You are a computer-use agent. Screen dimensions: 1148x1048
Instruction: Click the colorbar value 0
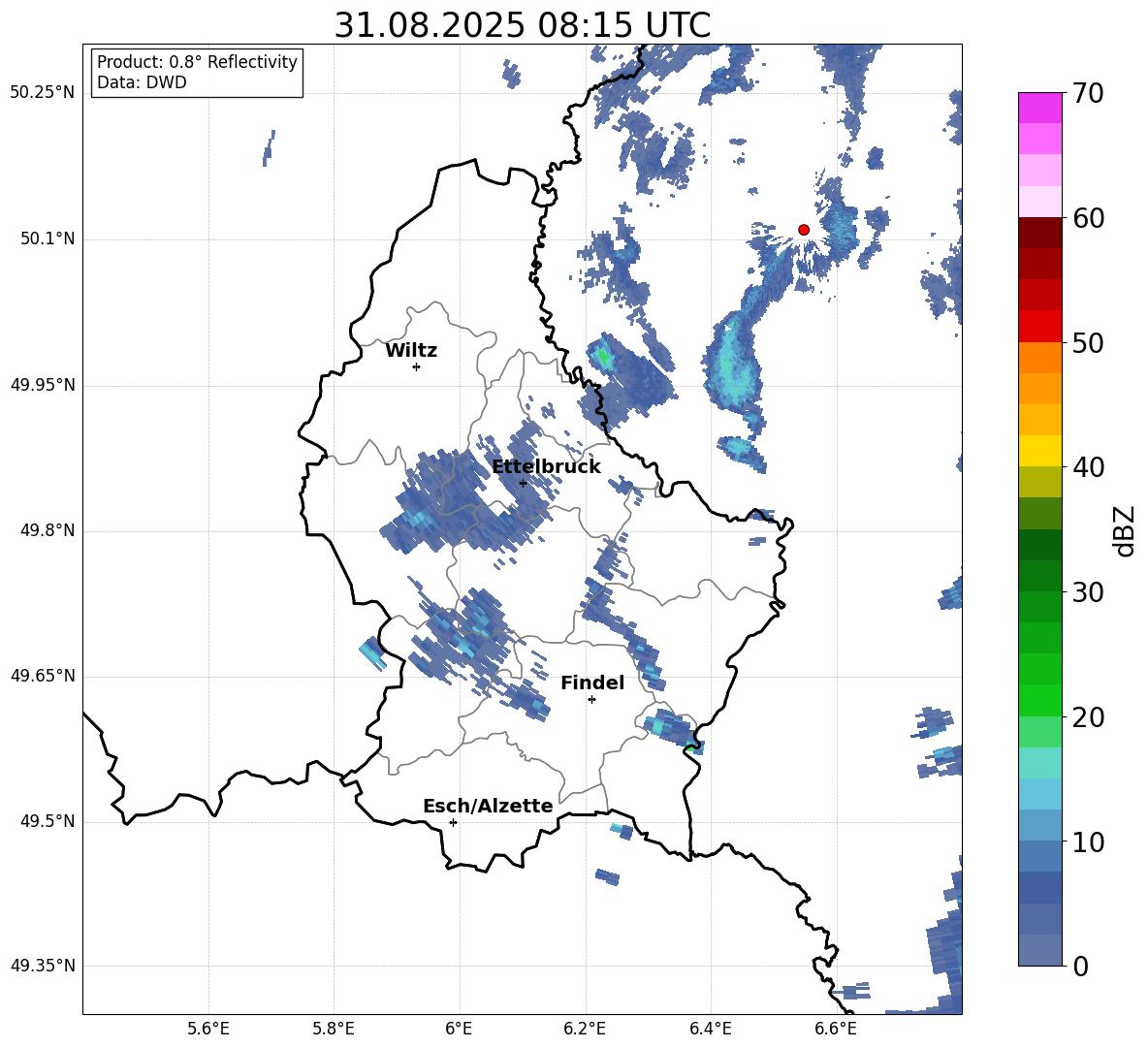click(1081, 966)
